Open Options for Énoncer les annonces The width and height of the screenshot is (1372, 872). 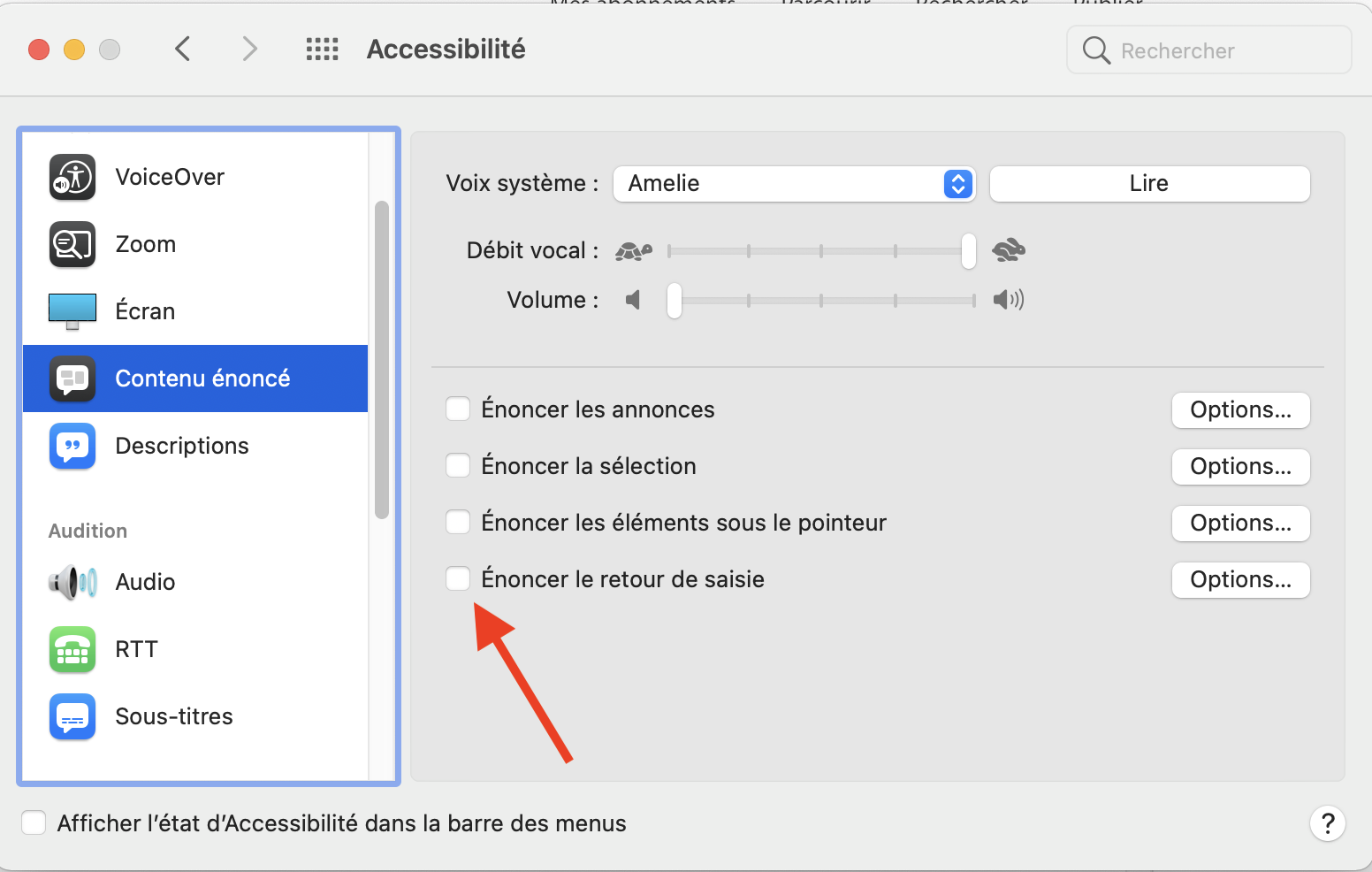tap(1240, 410)
